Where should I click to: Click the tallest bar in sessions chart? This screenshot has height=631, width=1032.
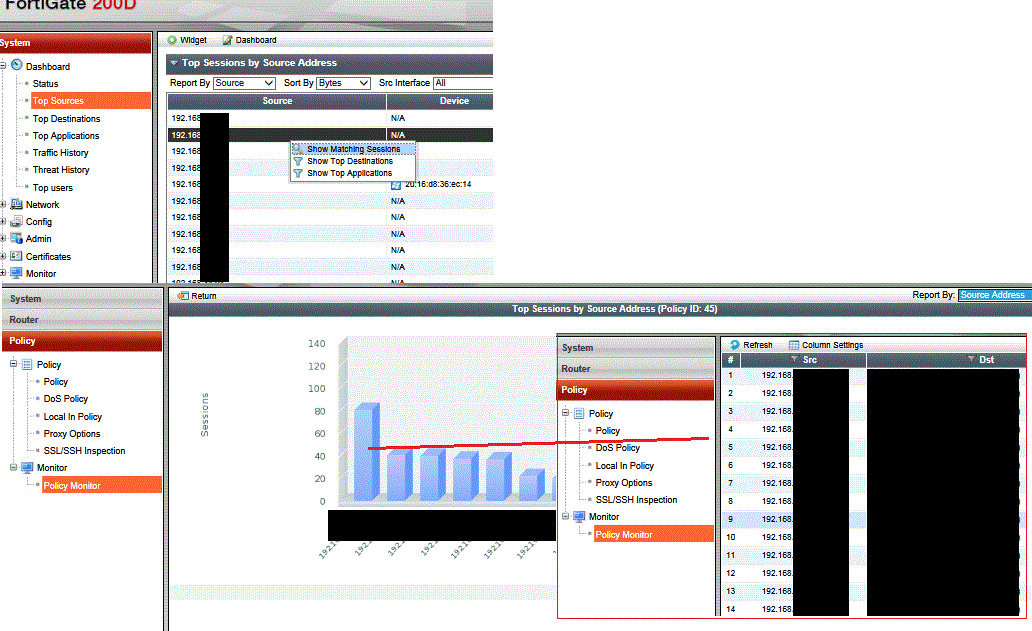point(366,453)
